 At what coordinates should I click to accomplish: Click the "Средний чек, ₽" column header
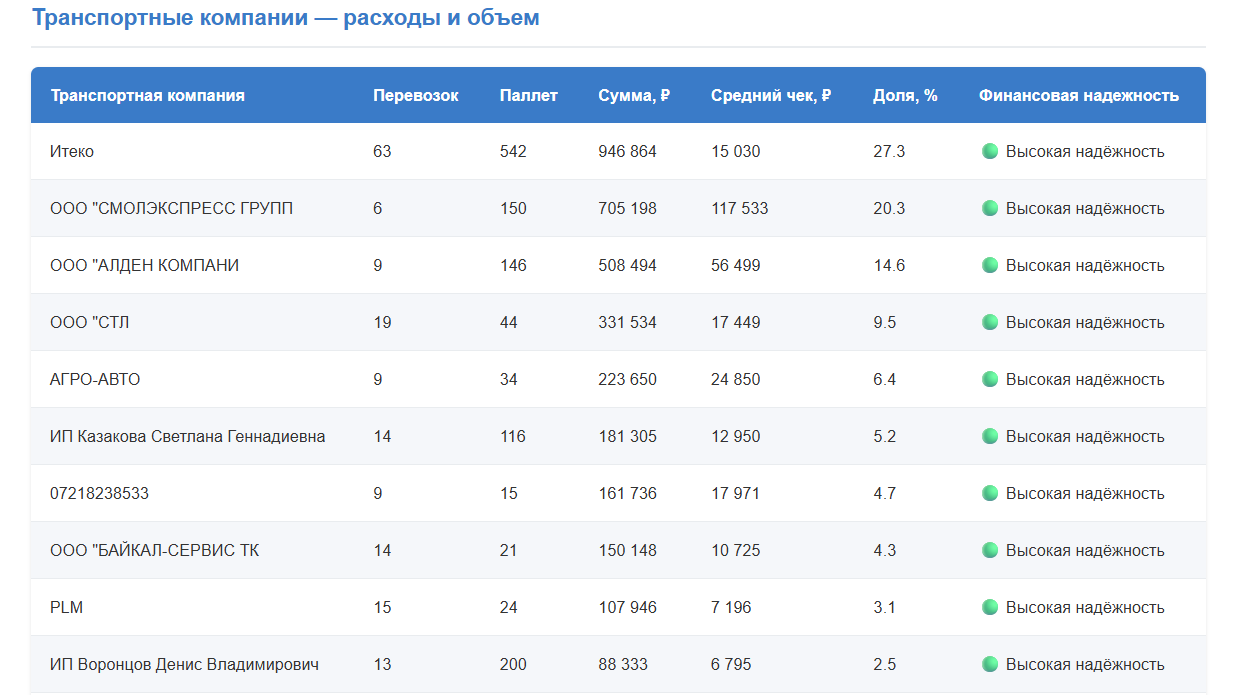tap(771, 96)
